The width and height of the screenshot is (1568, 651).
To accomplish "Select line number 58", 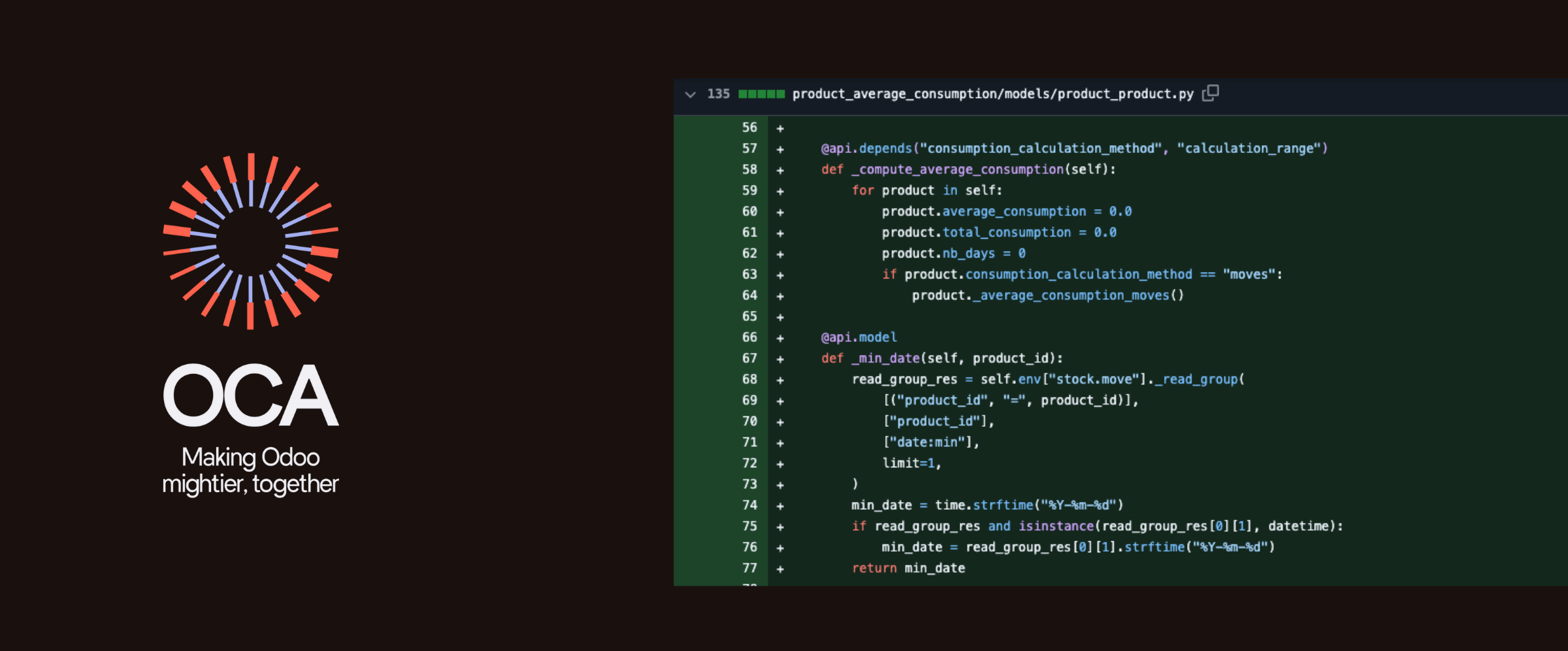I will tap(749, 169).
